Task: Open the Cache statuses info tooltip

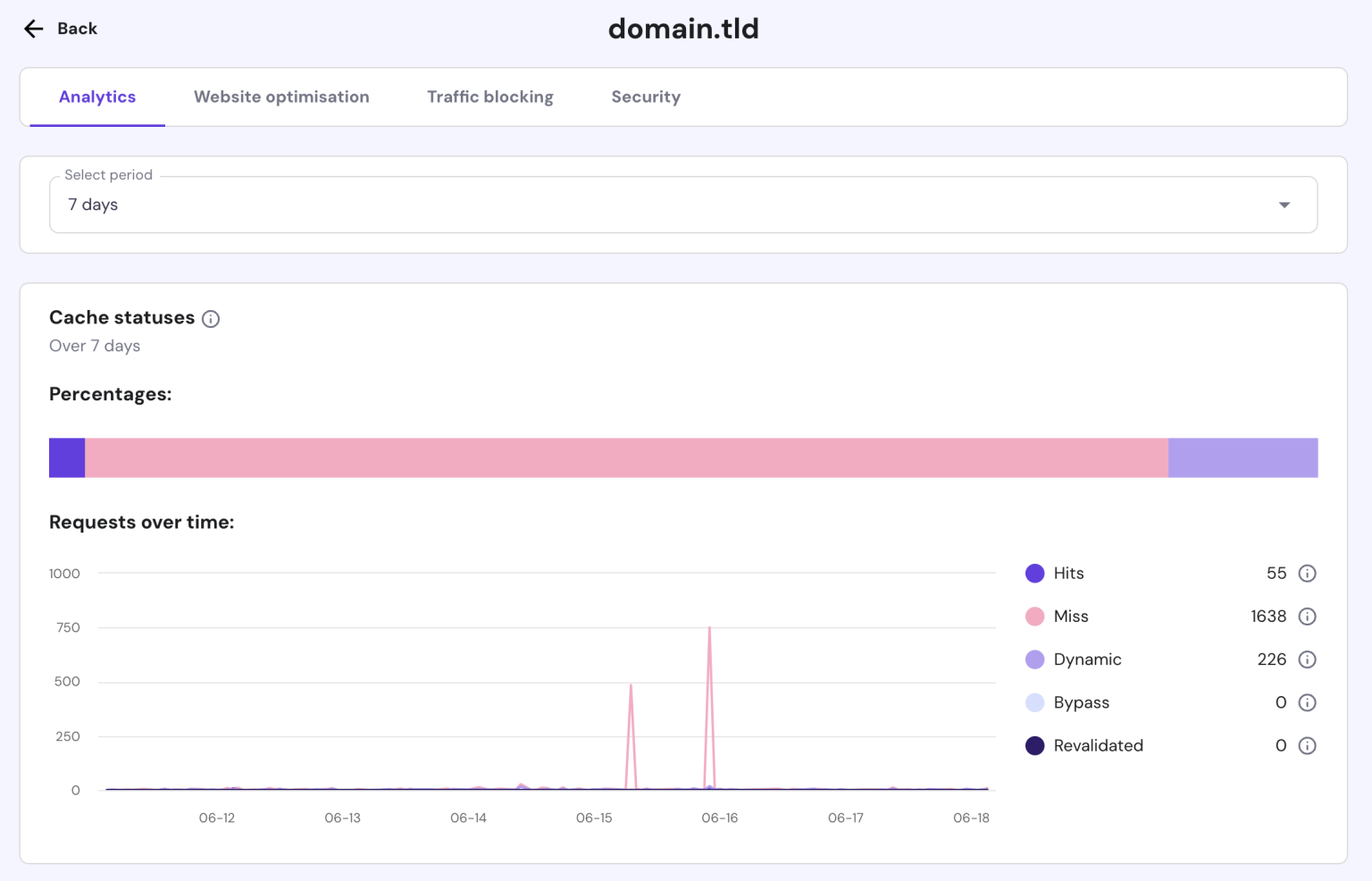Action: click(211, 318)
